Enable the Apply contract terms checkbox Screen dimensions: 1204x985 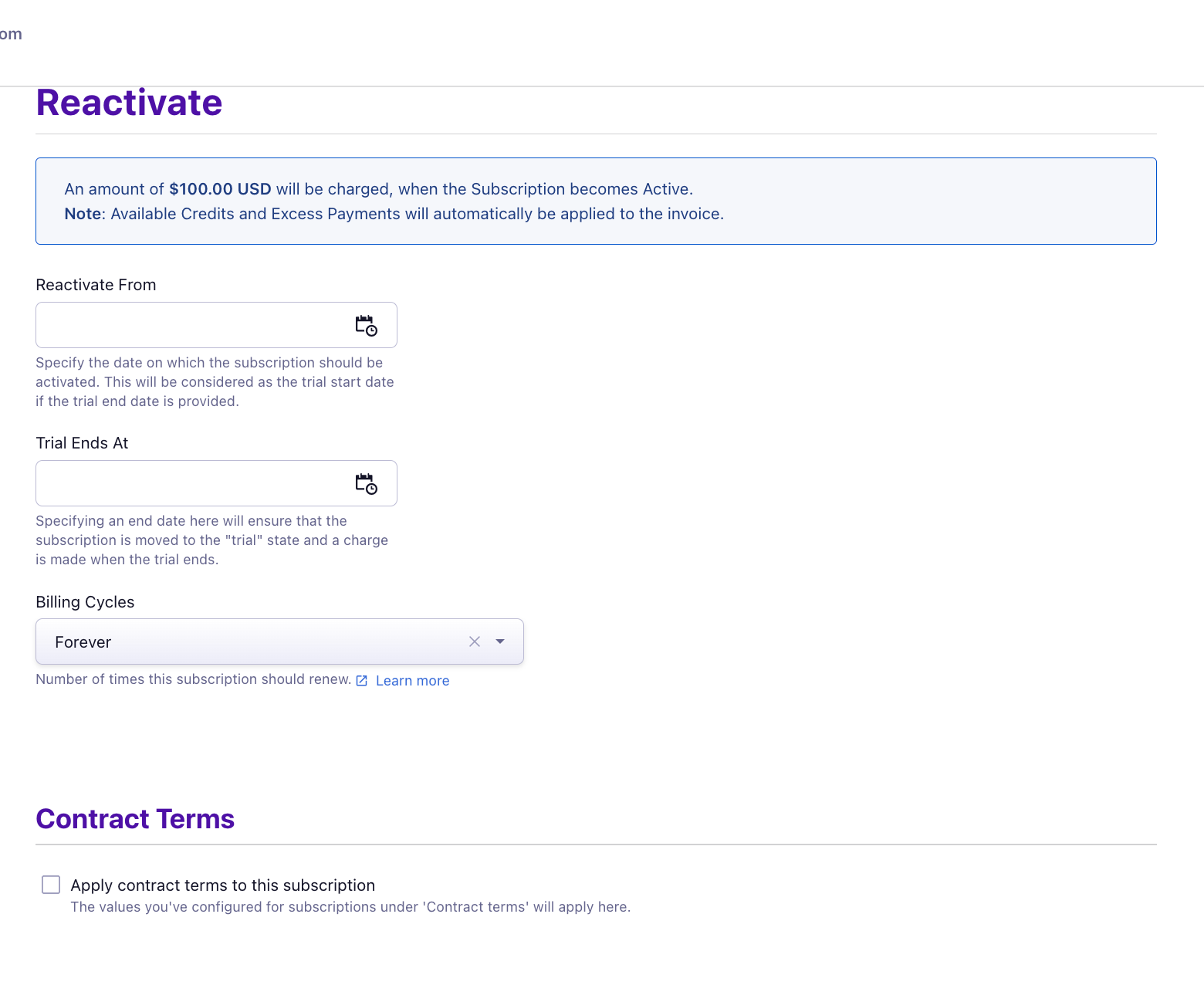51,885
